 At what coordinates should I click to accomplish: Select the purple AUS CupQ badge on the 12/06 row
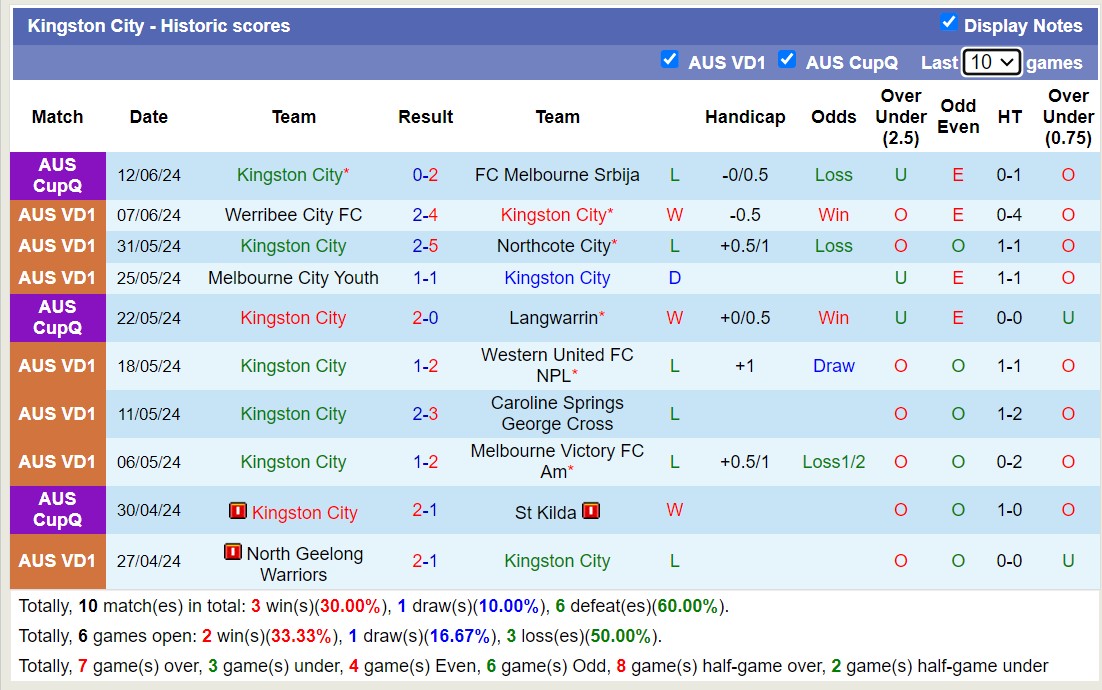tap(57, 175)
